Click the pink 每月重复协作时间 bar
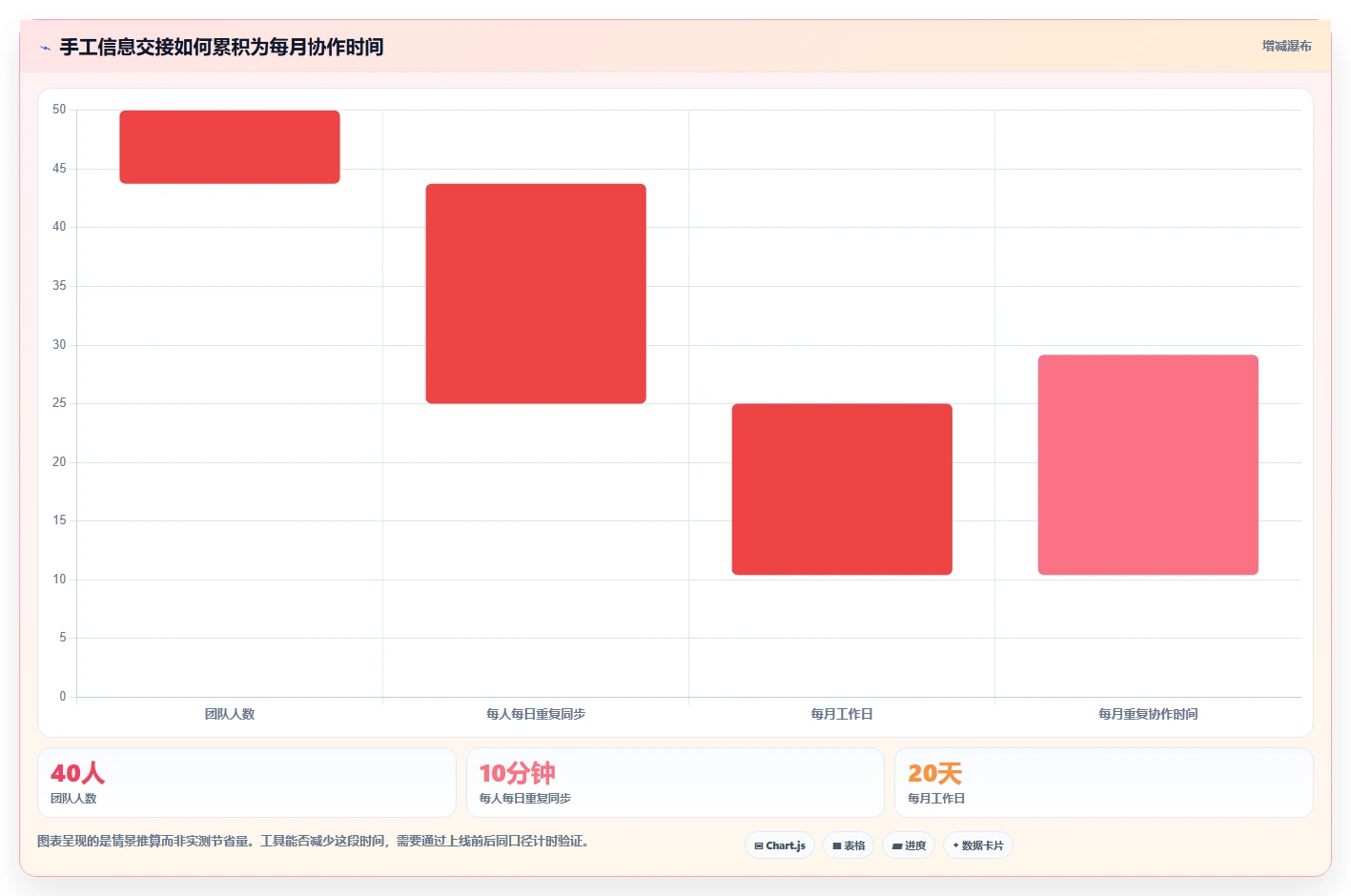The image size is (1351, 896). (x=1148, y=465)
